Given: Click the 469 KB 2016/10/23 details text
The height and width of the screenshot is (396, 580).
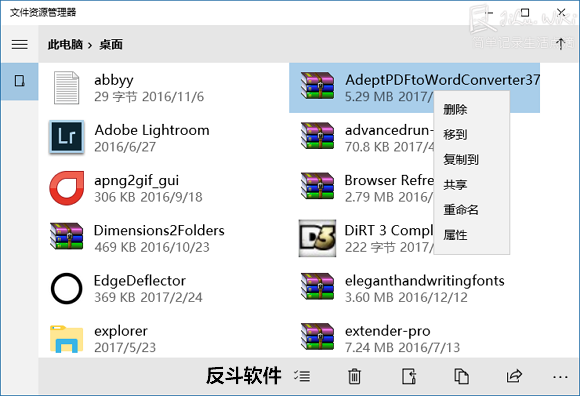Looking at the screenshot, I should [152, 247].
